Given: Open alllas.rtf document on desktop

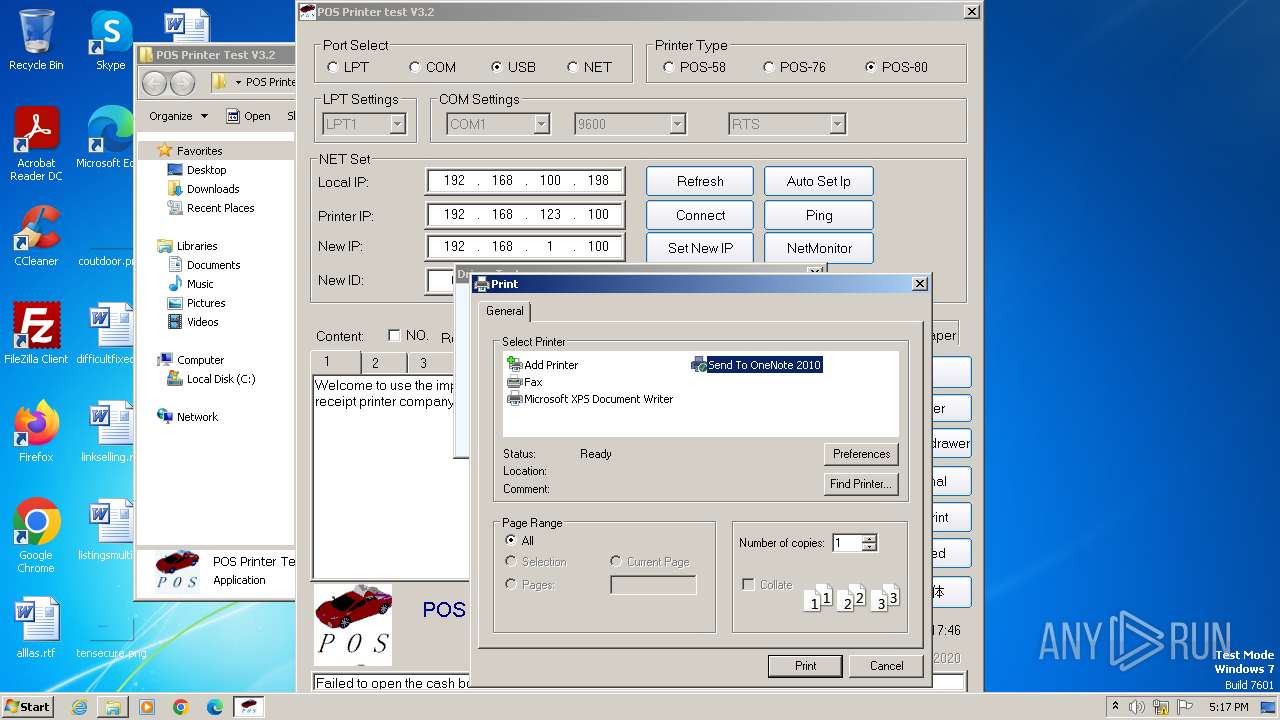Looking at the screenshot, I should (x=36, y=628).
